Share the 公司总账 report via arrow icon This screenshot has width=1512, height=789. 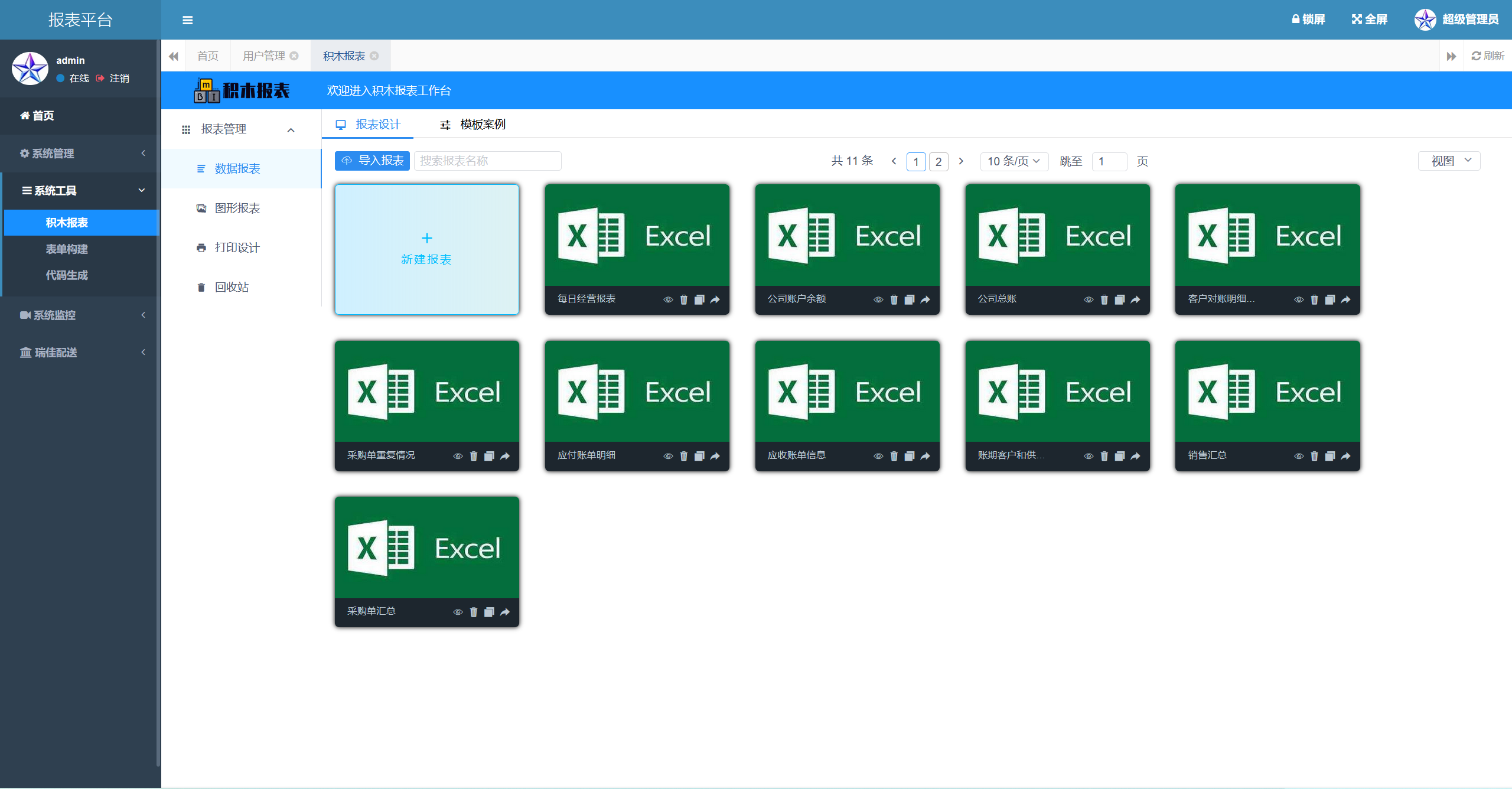tap(1135, 299)
